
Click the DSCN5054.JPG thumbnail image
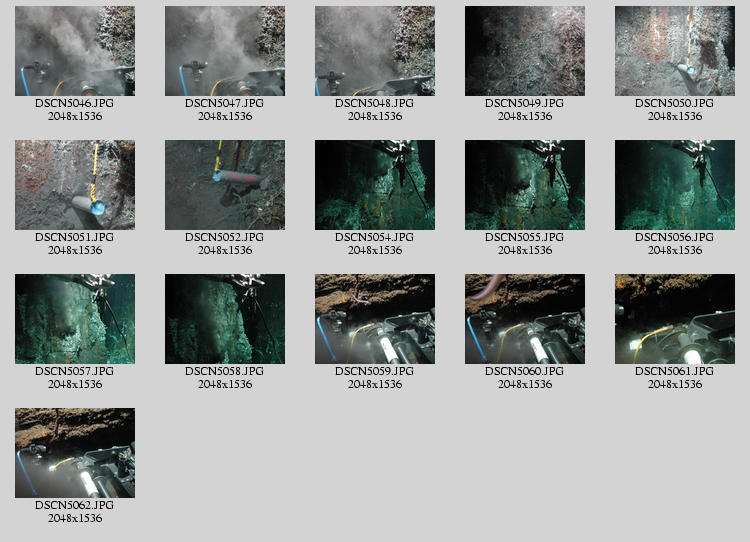coord(375,185)
